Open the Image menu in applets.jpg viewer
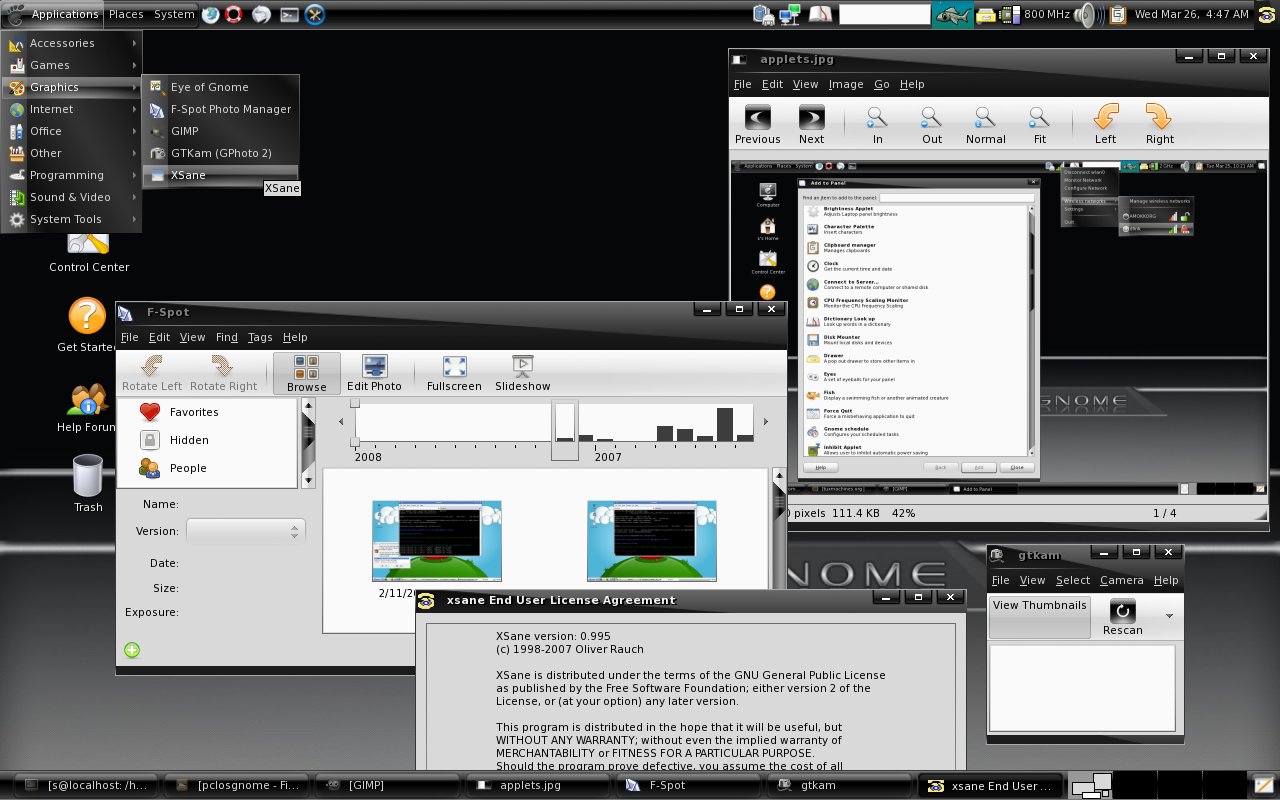Screen dimensions: 1280x800 coord(845,84)
